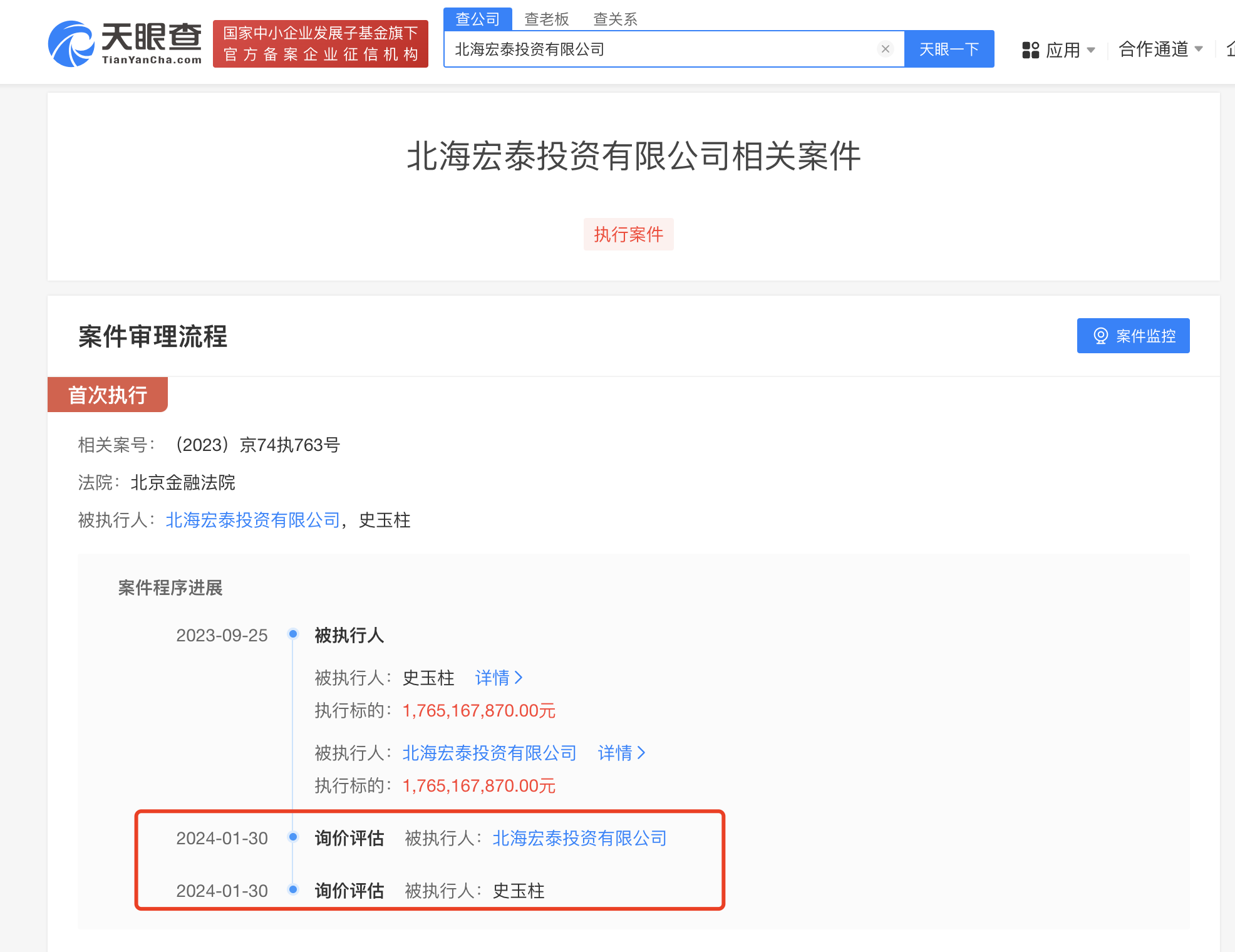The height and width of the screenshot is (952, 1235).
Task: Click the timeline dot beside 史玉柱 询价评估 entry
Action: [x=292, y=891]
